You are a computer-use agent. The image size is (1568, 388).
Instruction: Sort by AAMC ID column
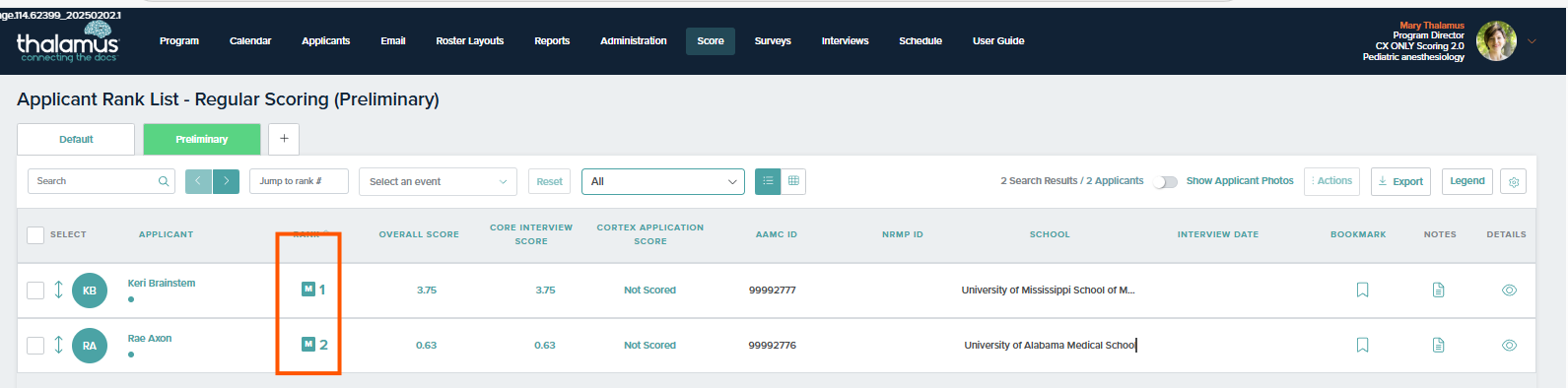click(x=777, y=234)
